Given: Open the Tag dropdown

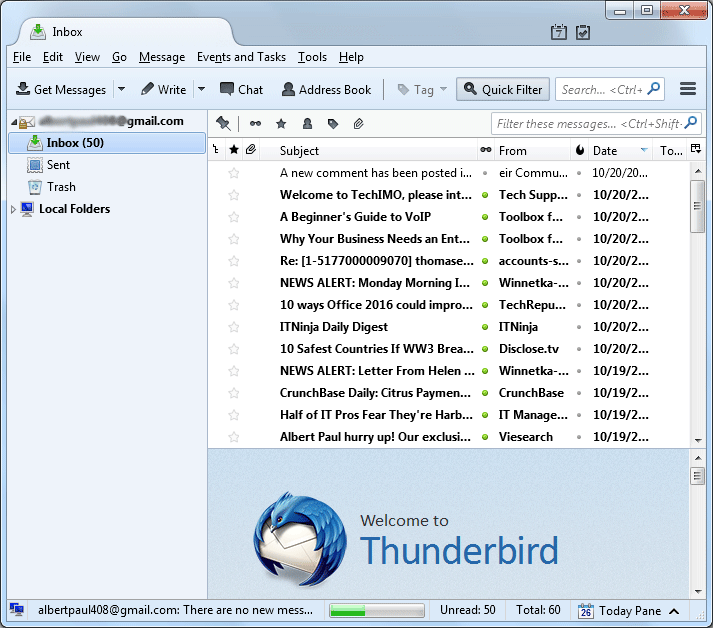Looking at the screenshot, I should point(422,90).
